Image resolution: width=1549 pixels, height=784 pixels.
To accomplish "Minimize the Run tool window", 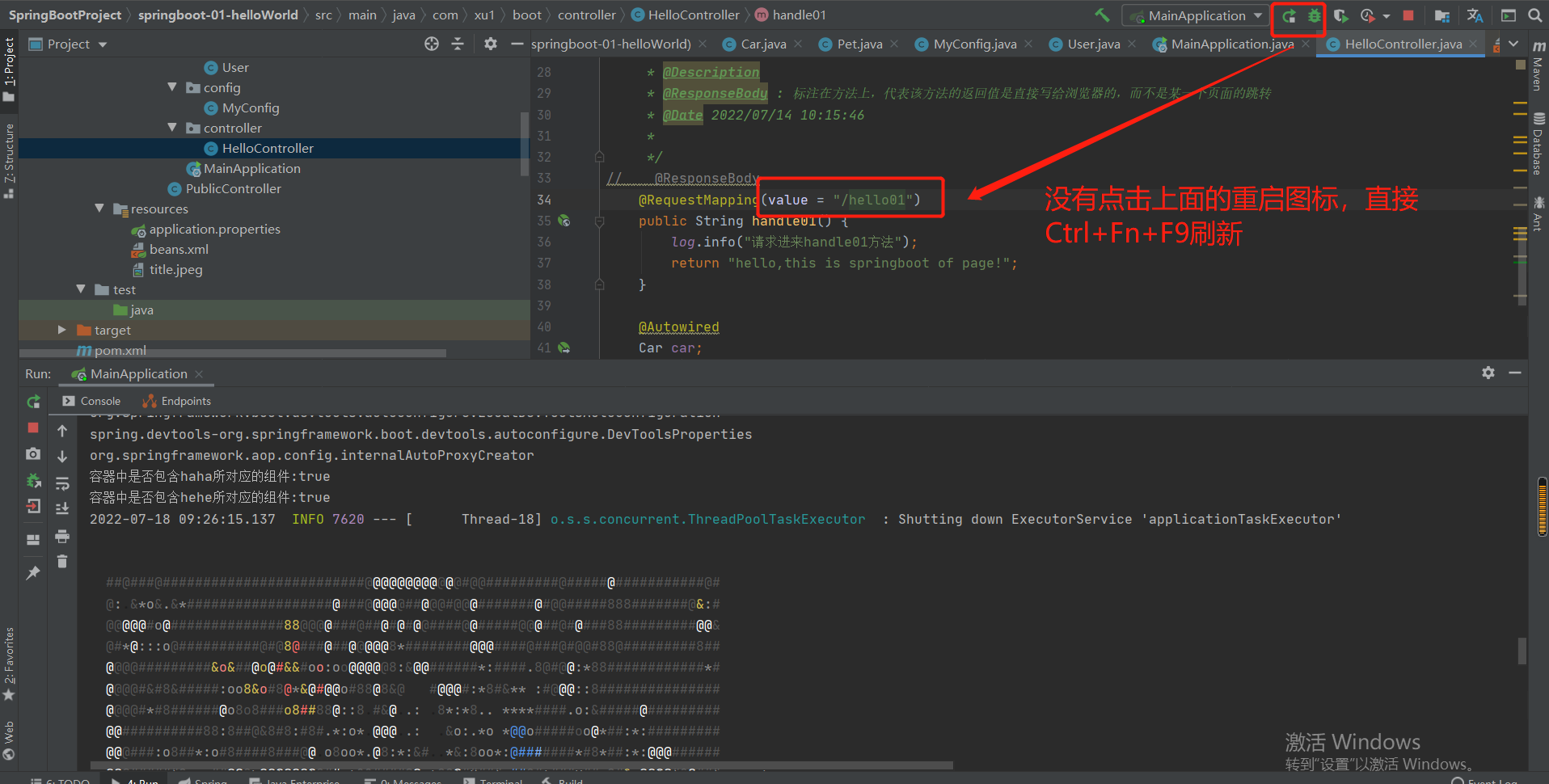I will click(x=1515, y=373).
